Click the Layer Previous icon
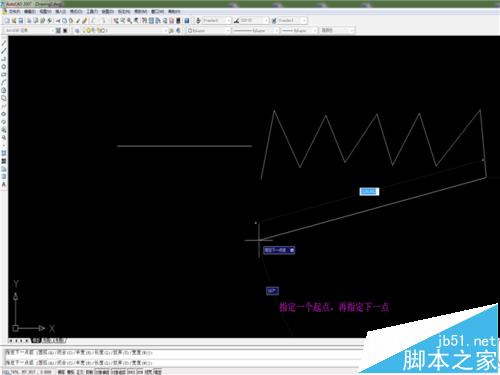Image resolution: width=500 pixels, height=375 pixels. coord(179,30)
